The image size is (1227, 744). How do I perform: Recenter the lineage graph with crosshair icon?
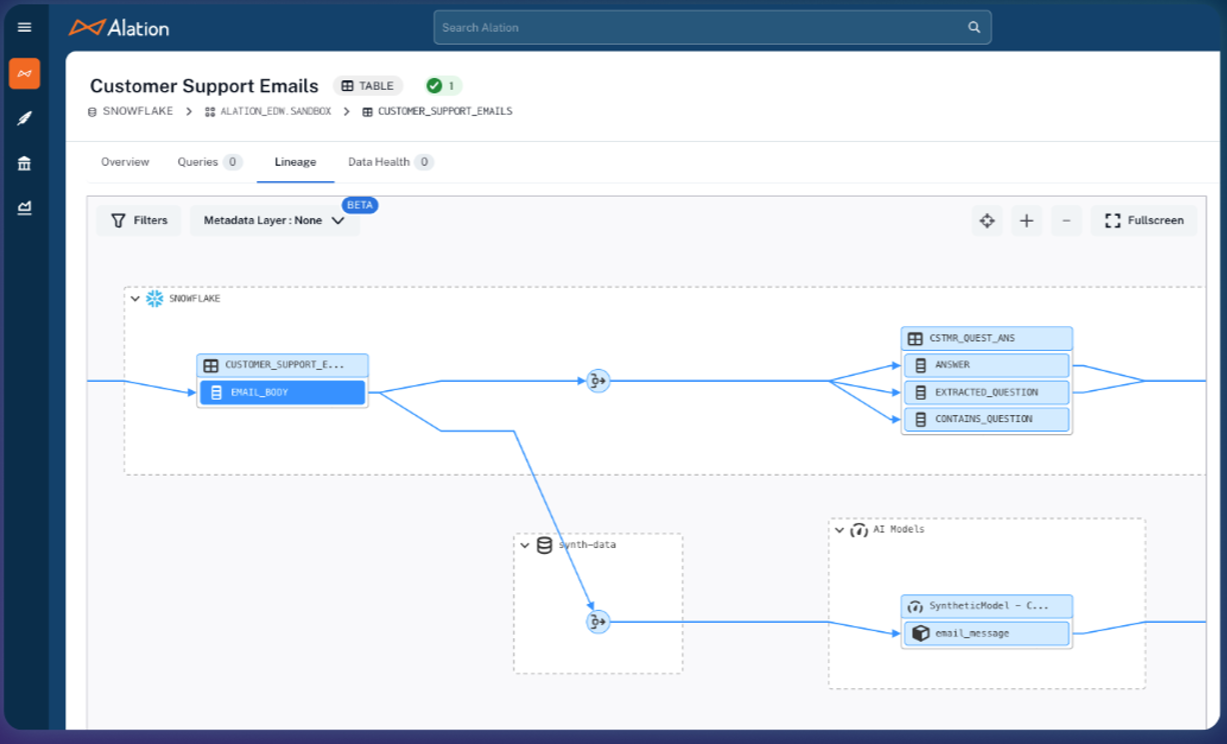tap(987, 221)
